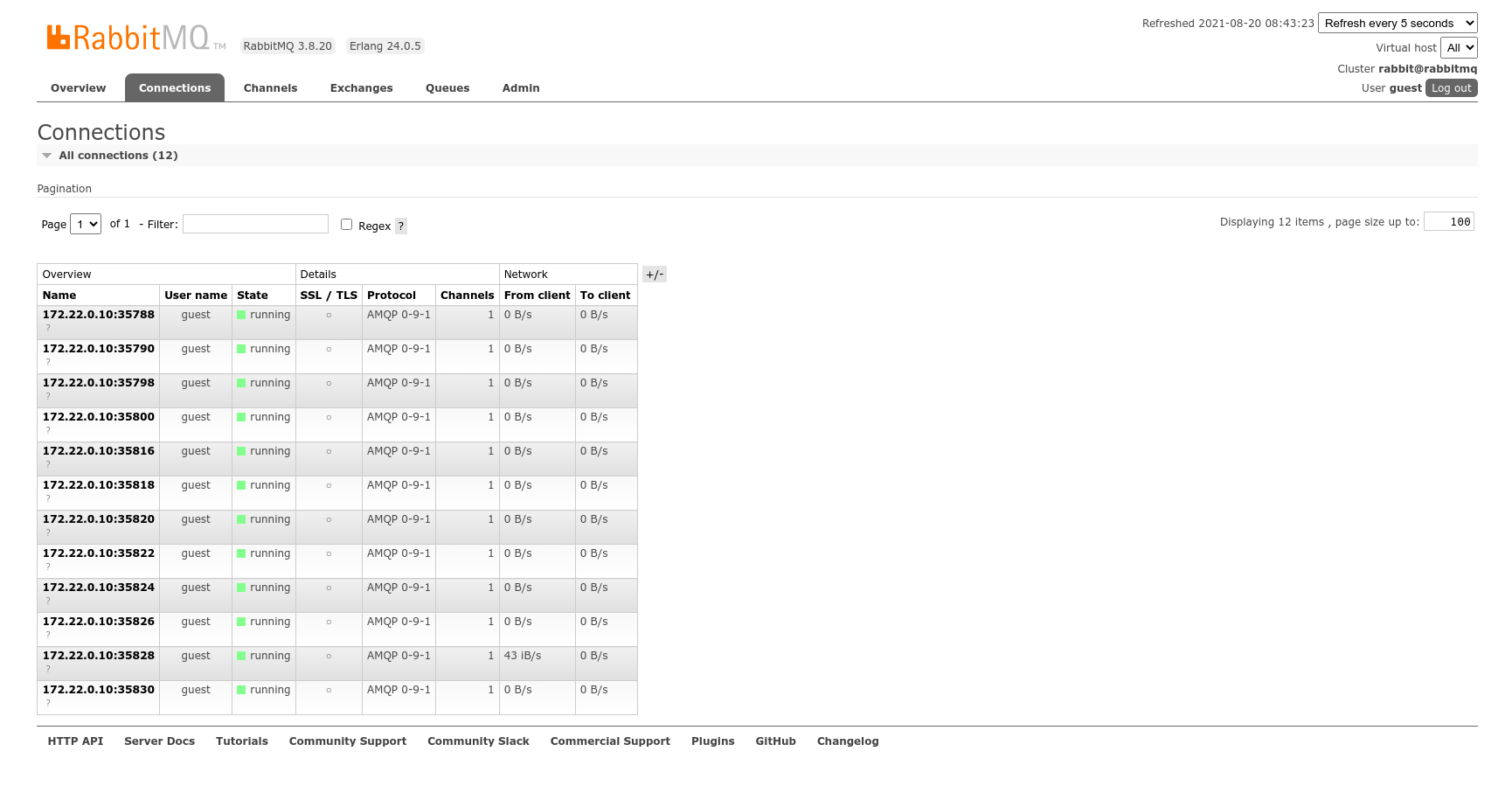Image resolution: width=1512 pixels, height=793 pixels.
Task: Select the Connections tab
Action: pyautogui.click(x=175, y=88)
